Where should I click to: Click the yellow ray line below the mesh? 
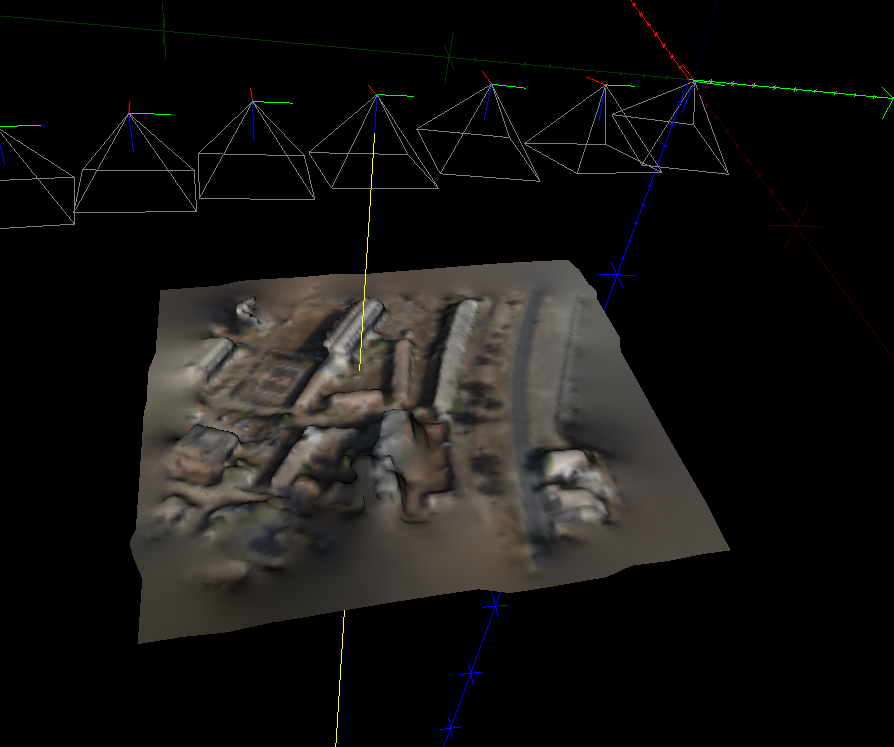pyautogui.click(x=340, y=678)
